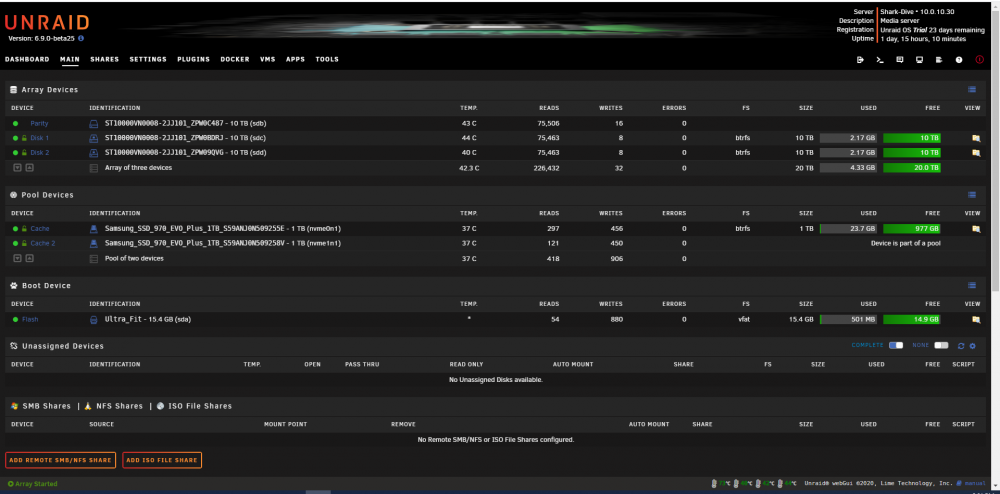Click Cache SSD icon ending S59ANJ0N509255E
Viewport: 1000px width, 494px height.
(x=93, y=228)
